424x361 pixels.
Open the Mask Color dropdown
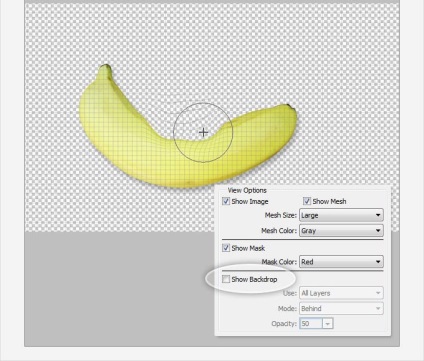coord(341,262)
